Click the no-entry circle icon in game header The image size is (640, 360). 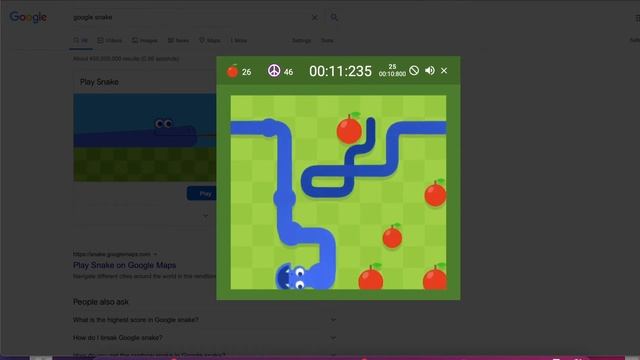[414, 71]
